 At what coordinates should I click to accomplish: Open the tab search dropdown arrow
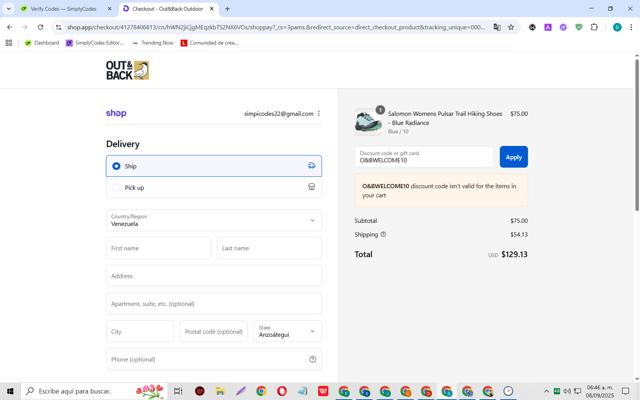coord(9,9)
